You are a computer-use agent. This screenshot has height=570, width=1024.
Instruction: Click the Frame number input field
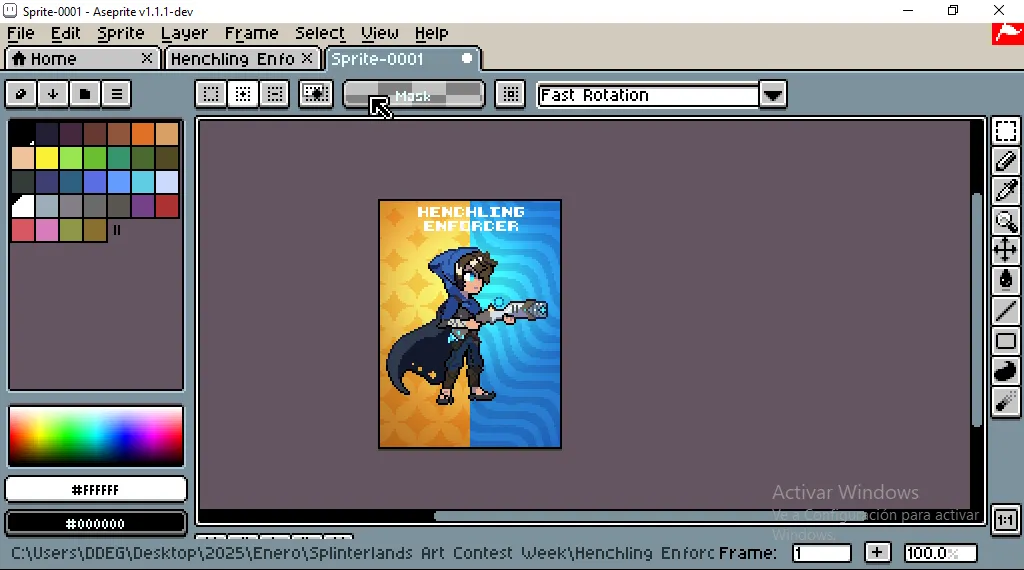click(822, 553)
